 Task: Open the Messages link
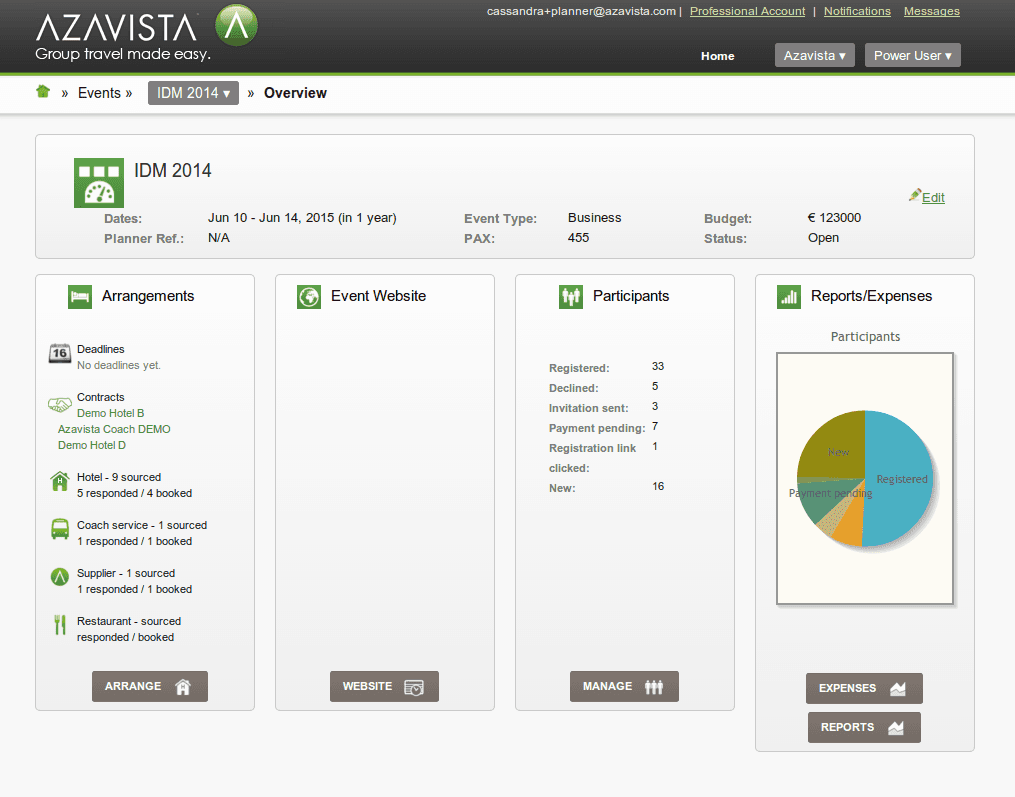[931, 11]
